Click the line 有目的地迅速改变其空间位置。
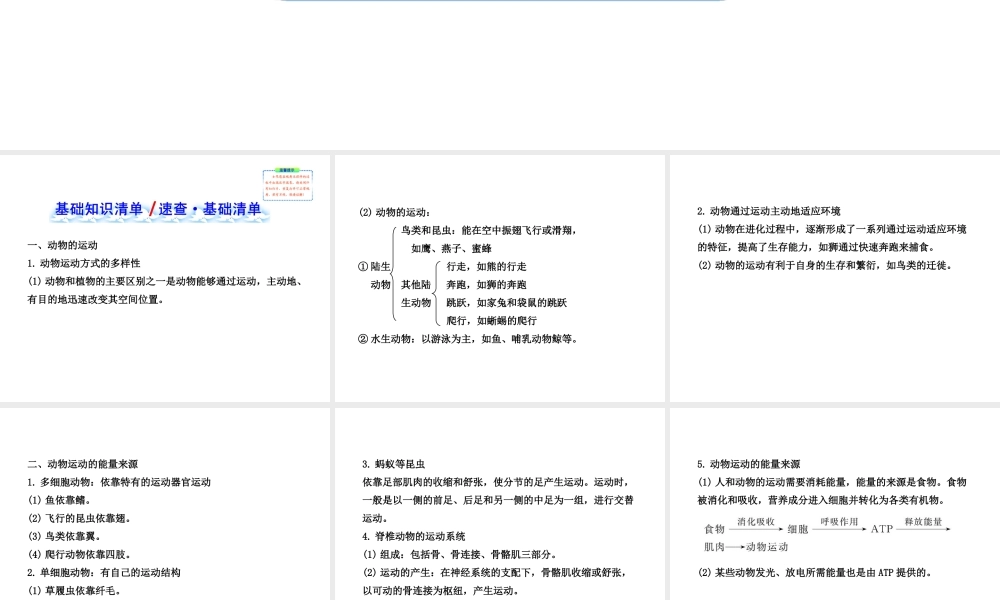 point(96,300)
